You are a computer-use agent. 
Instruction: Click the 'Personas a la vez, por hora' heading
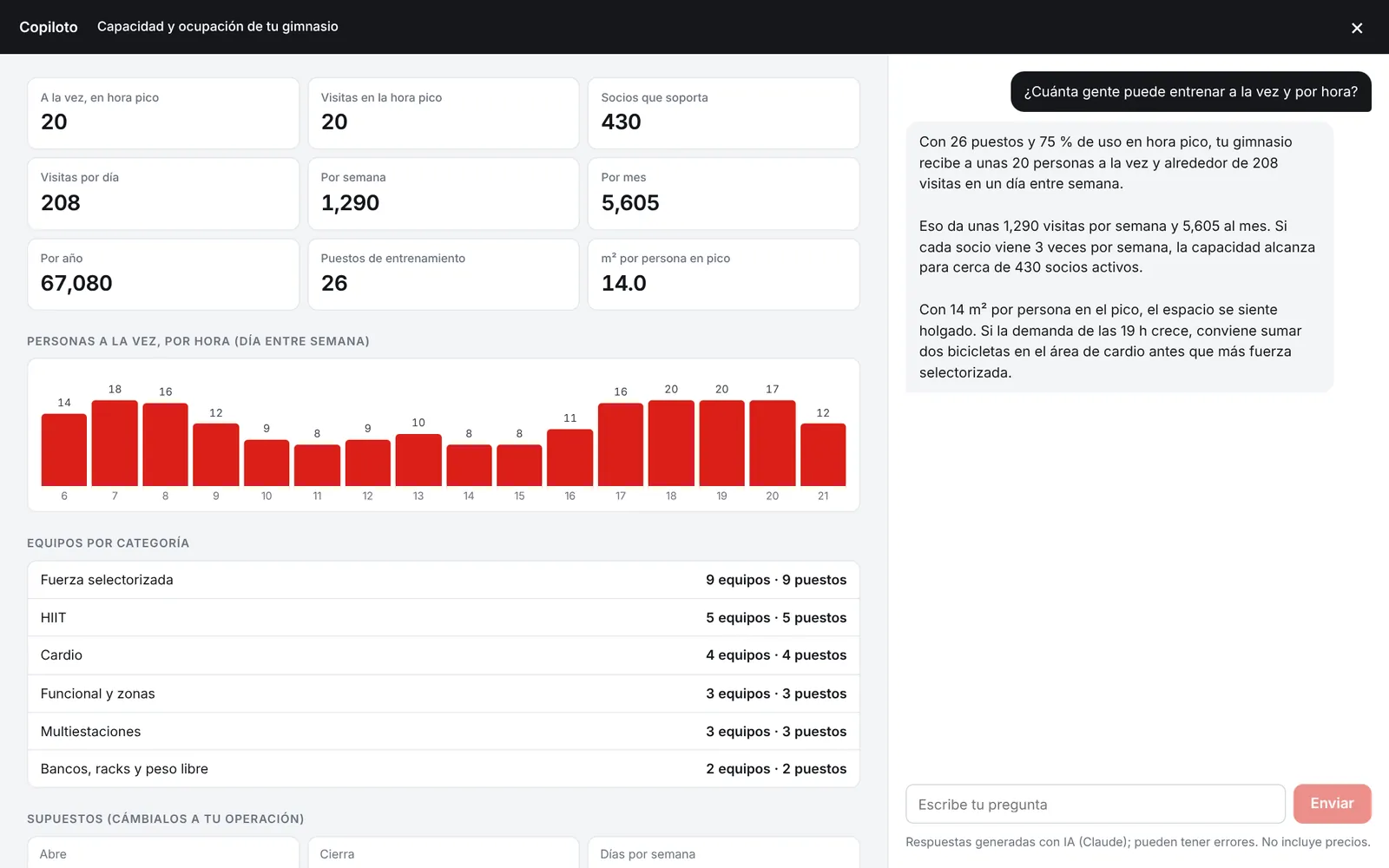click(x=198, y=341)
